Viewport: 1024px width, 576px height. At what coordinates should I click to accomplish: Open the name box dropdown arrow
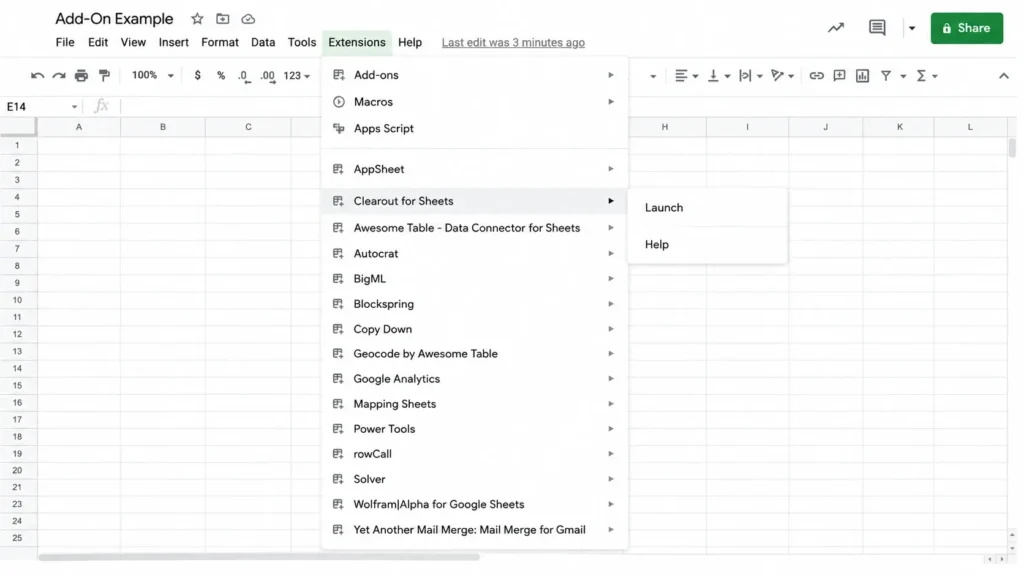point(74,107)
